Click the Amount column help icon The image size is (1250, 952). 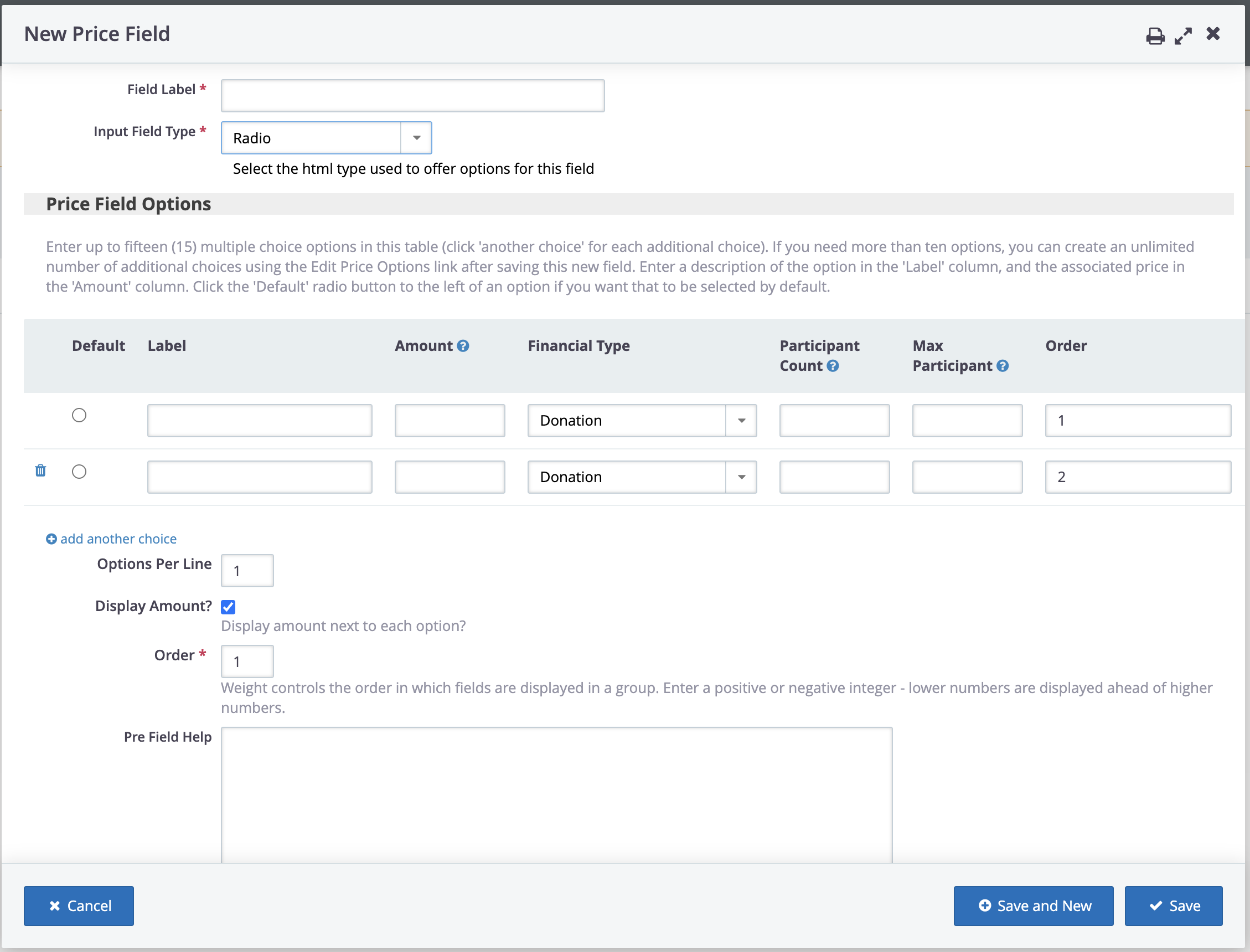463,346
